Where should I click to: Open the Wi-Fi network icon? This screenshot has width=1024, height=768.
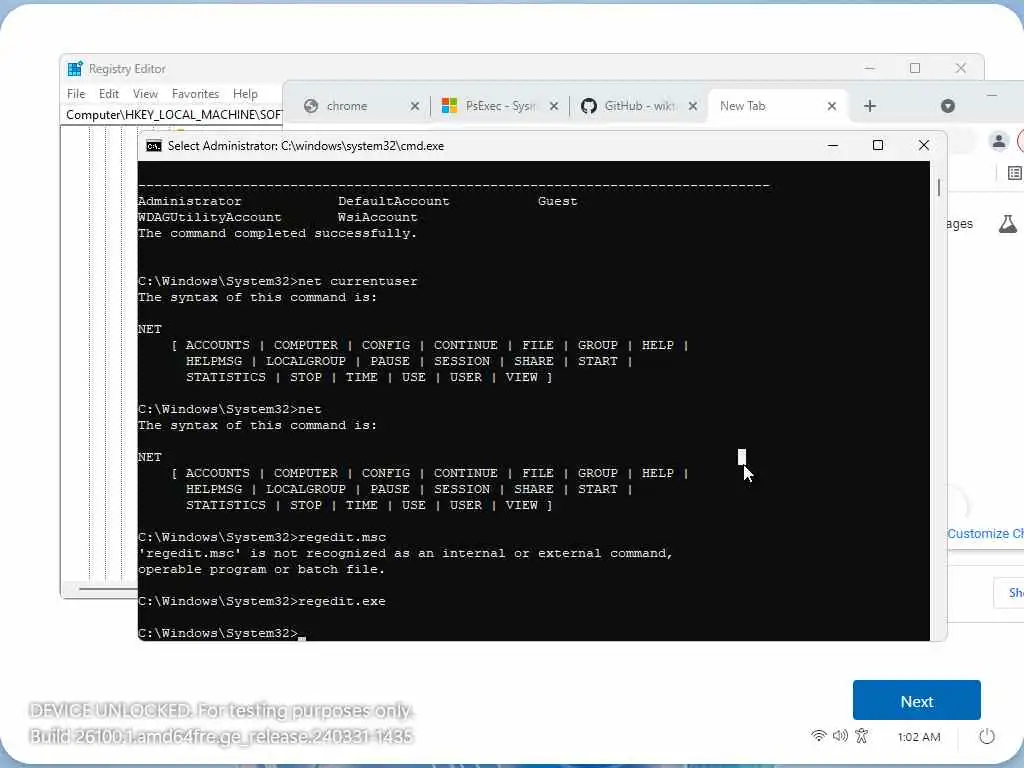818,736
